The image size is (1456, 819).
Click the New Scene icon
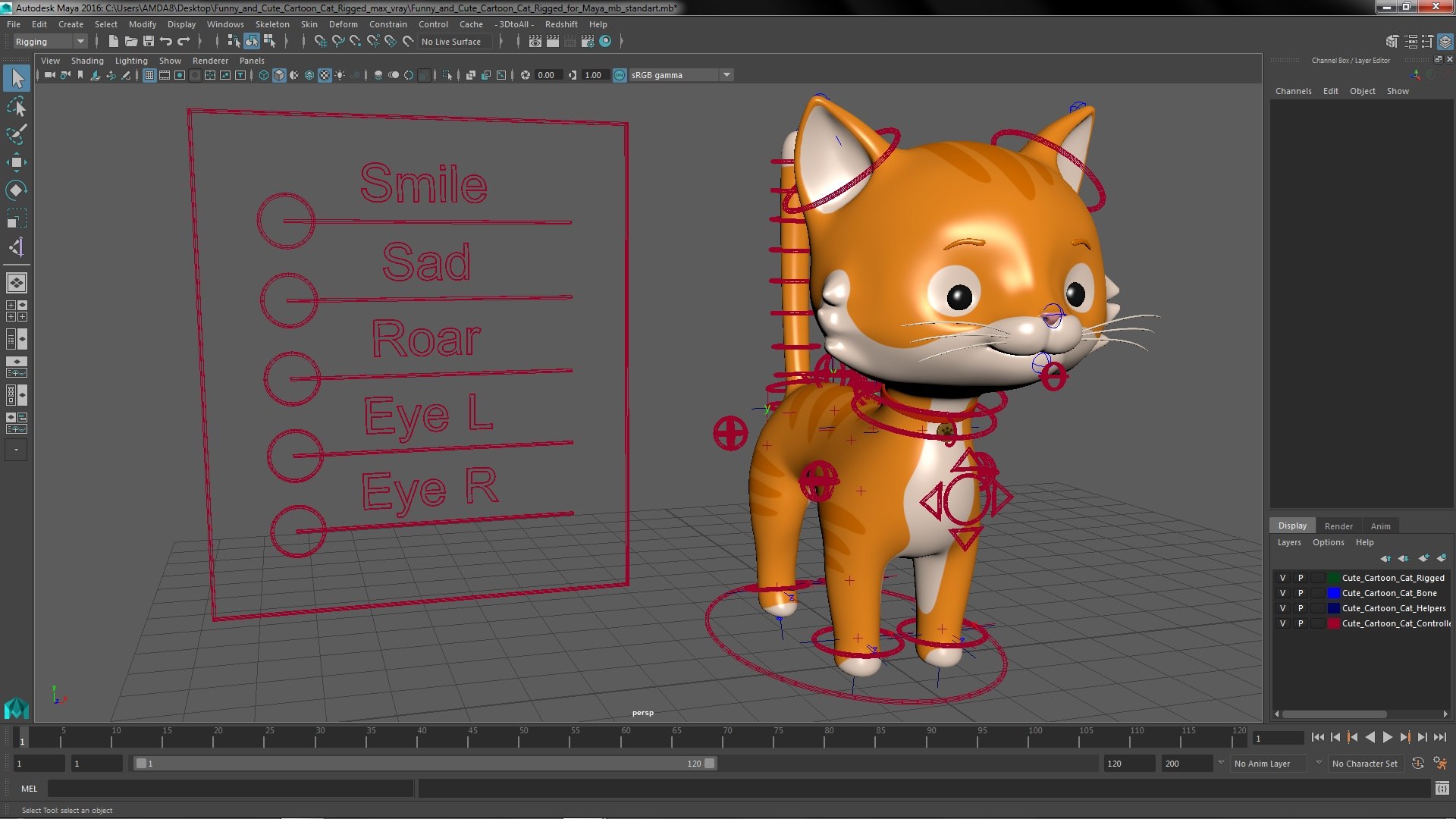[x=113, y=42]
